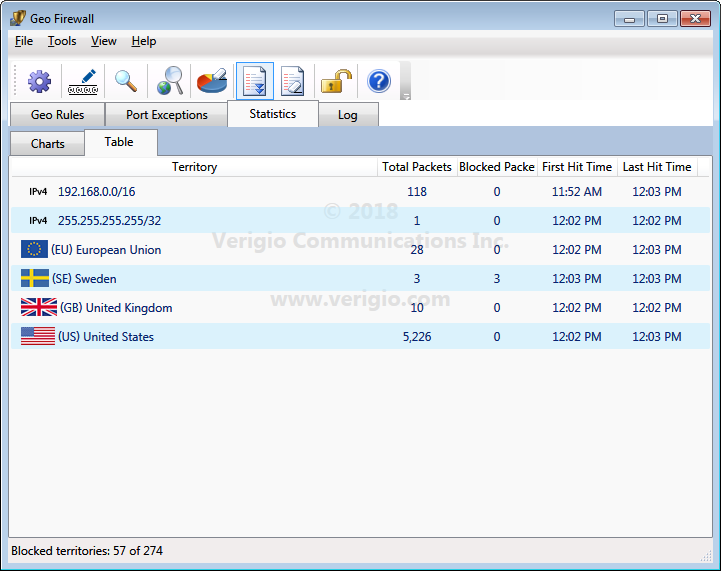The height and width of the screenshot is (571, 721).
Task: Open the Tools menu
Action: (x=62, y=41)
